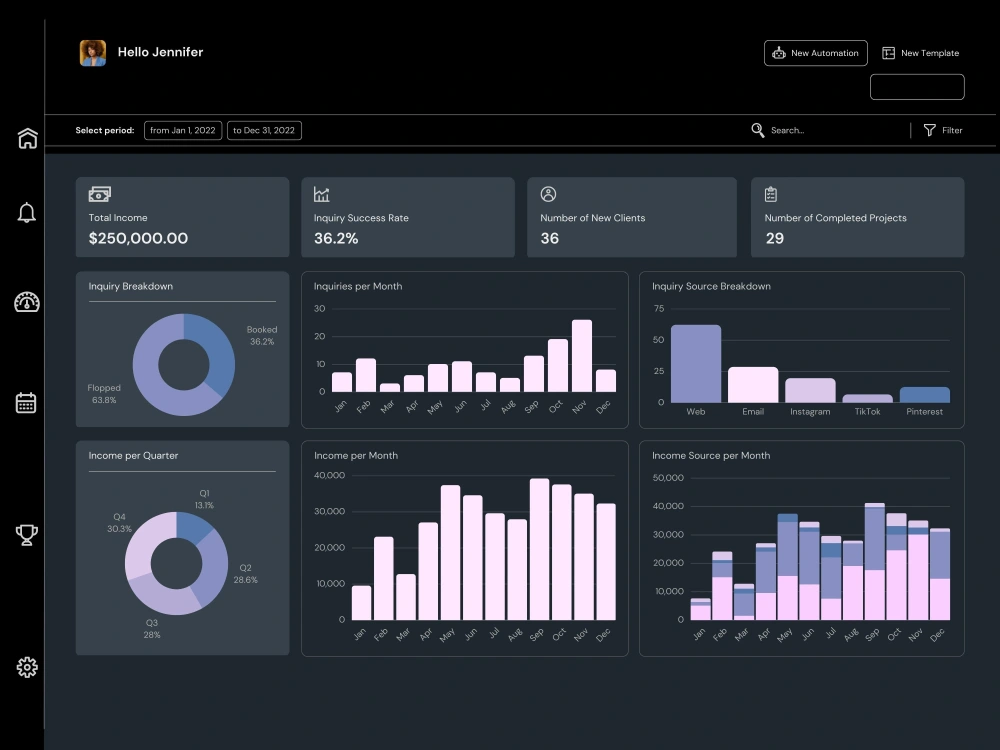The image size is (1000, 750).
Task: Click the Sep bar in Income per Month
Action: pyautogui.click(x=540, y=549)
